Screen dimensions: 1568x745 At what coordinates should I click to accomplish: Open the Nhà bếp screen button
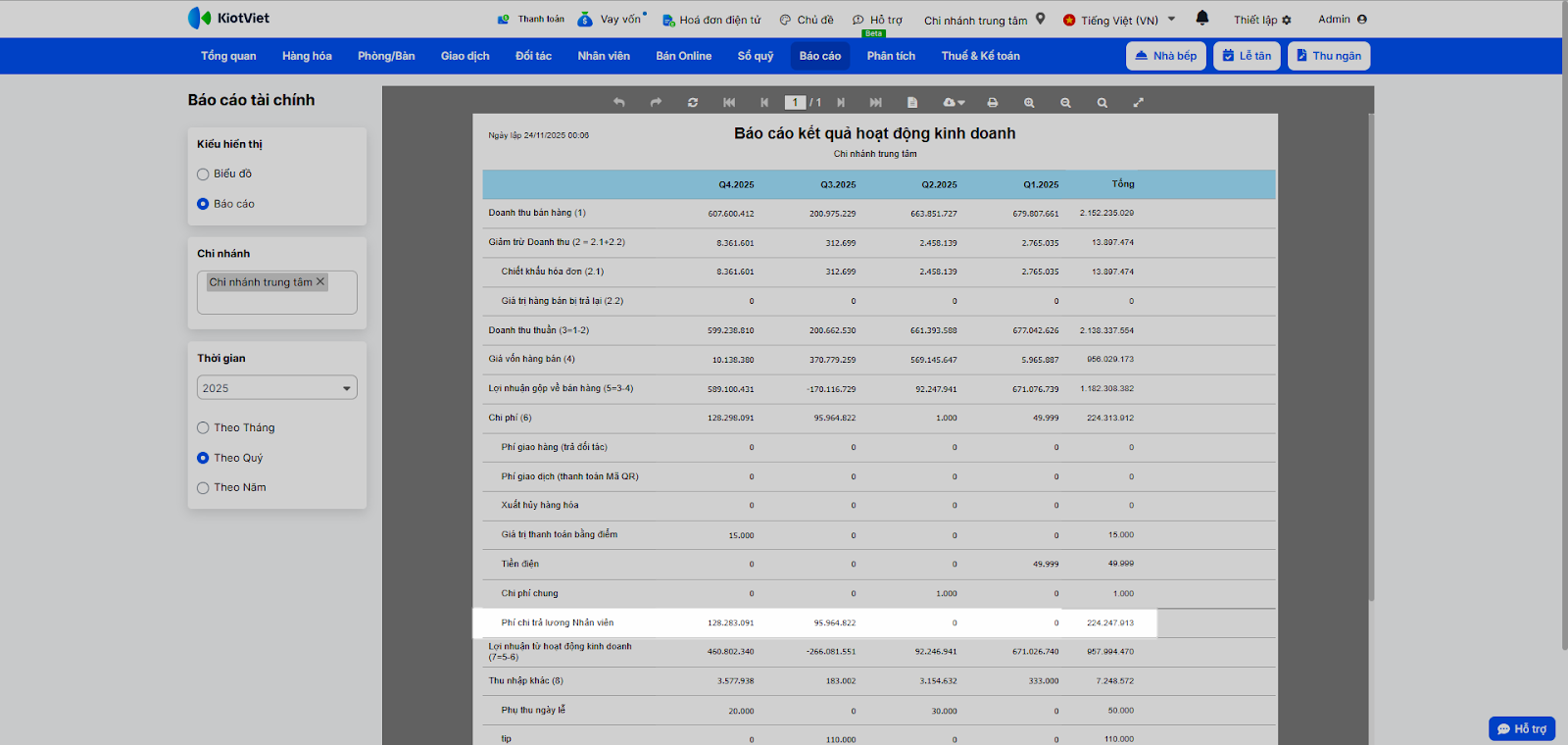click(x=1165, y=56)
